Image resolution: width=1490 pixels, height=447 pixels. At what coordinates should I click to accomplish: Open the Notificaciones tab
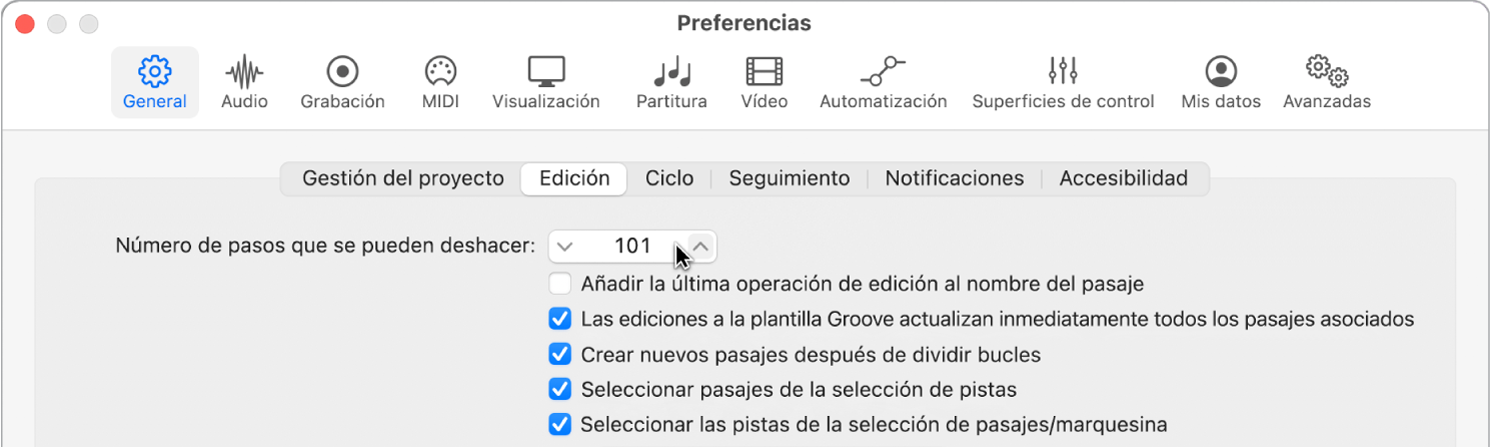pos(954,179)
